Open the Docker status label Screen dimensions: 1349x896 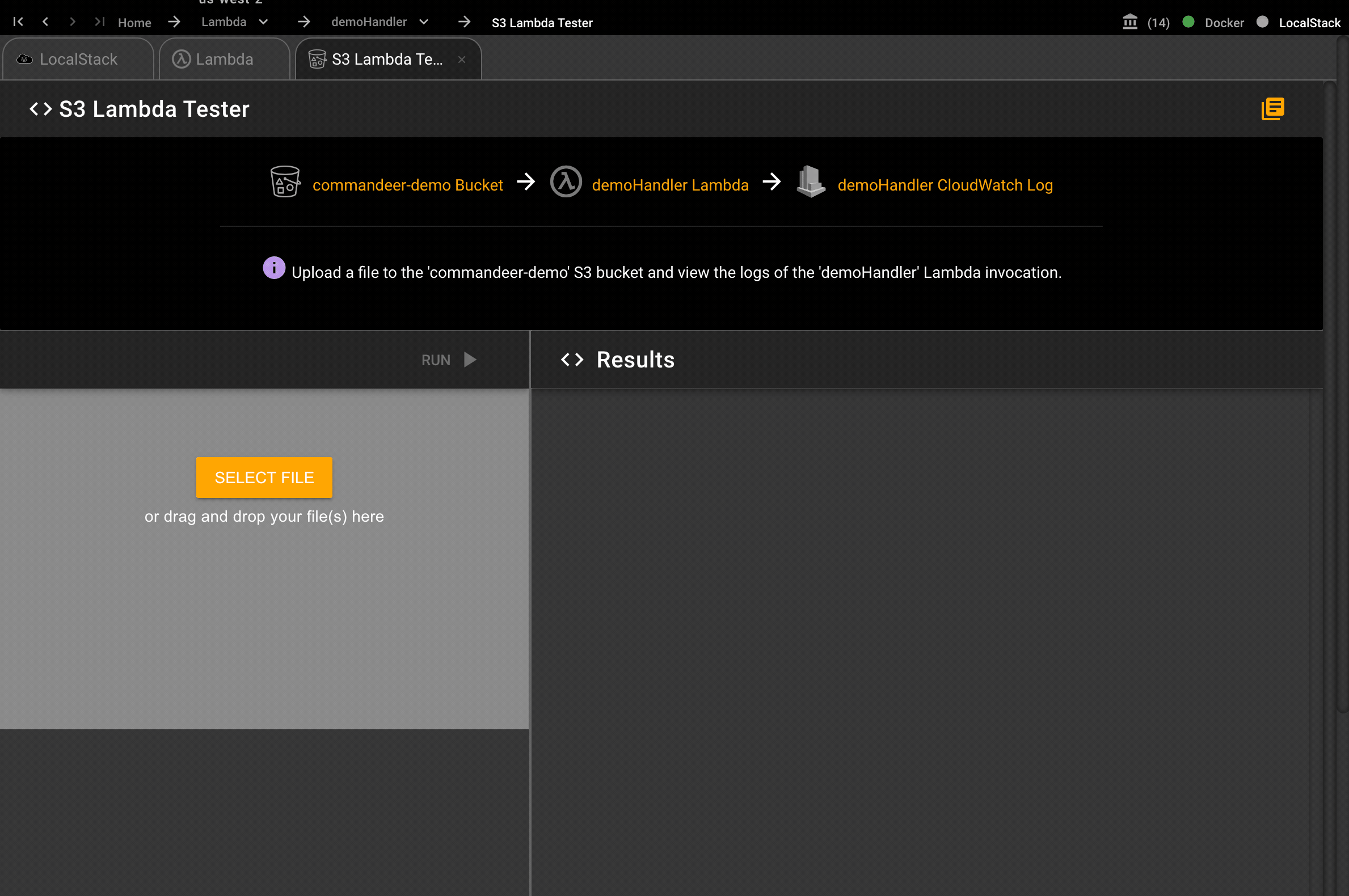1224,23
